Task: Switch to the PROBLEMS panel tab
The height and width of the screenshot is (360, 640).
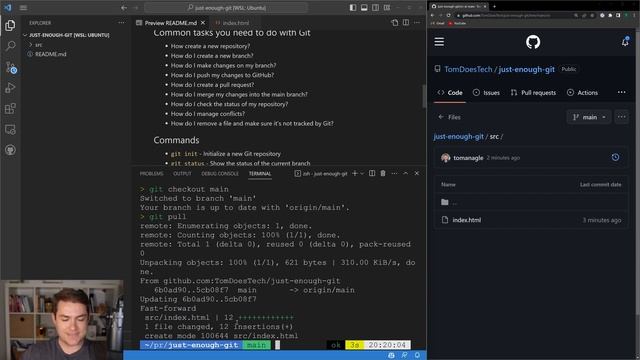Action: point(151,173)
